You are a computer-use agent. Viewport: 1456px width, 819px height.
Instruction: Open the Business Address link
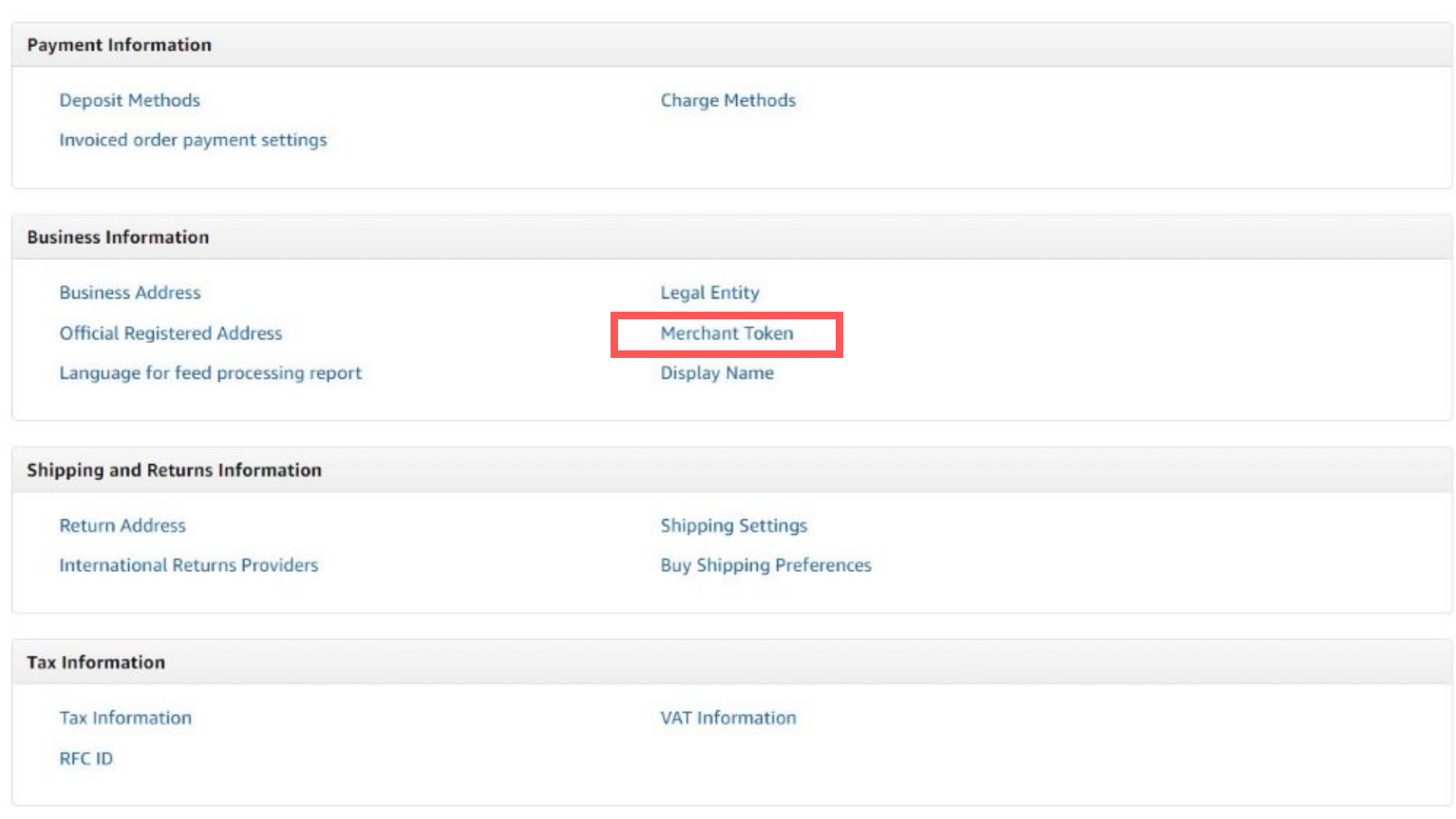tap(130, 293)
